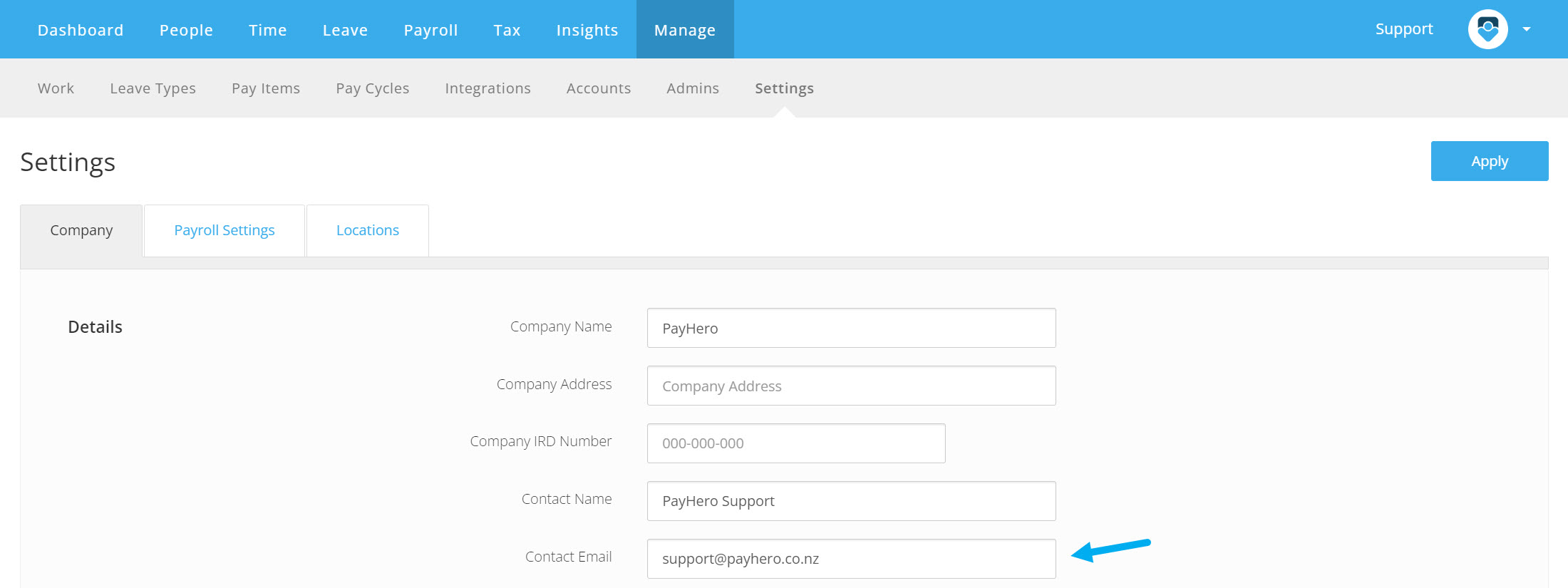Click the Company IRD Number field

tap(796, 443)
